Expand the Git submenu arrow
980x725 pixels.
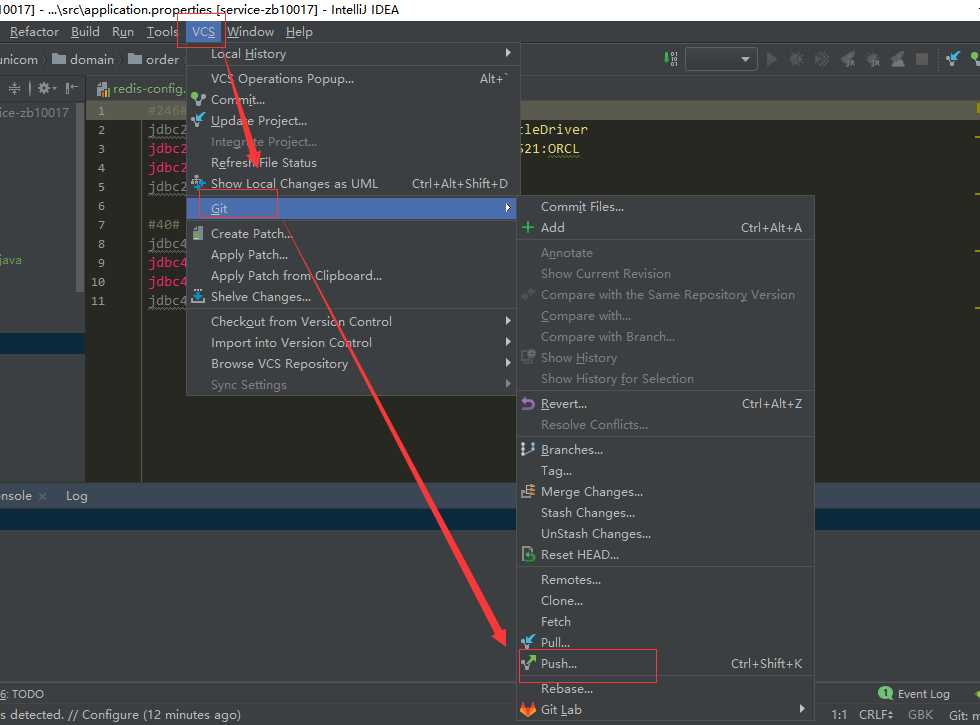(508, 208)
